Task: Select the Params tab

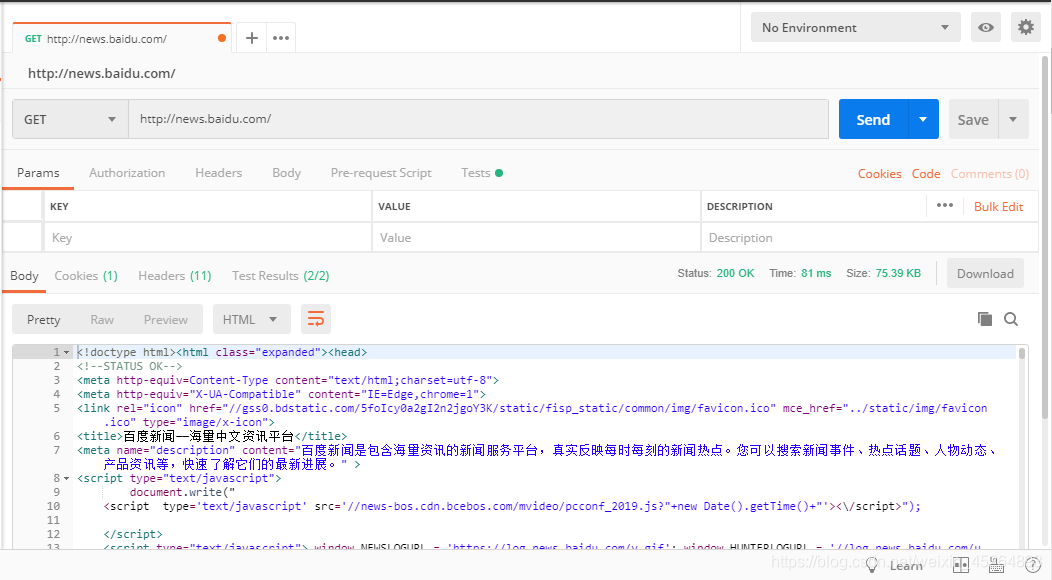Action: (x=38, y=173)
